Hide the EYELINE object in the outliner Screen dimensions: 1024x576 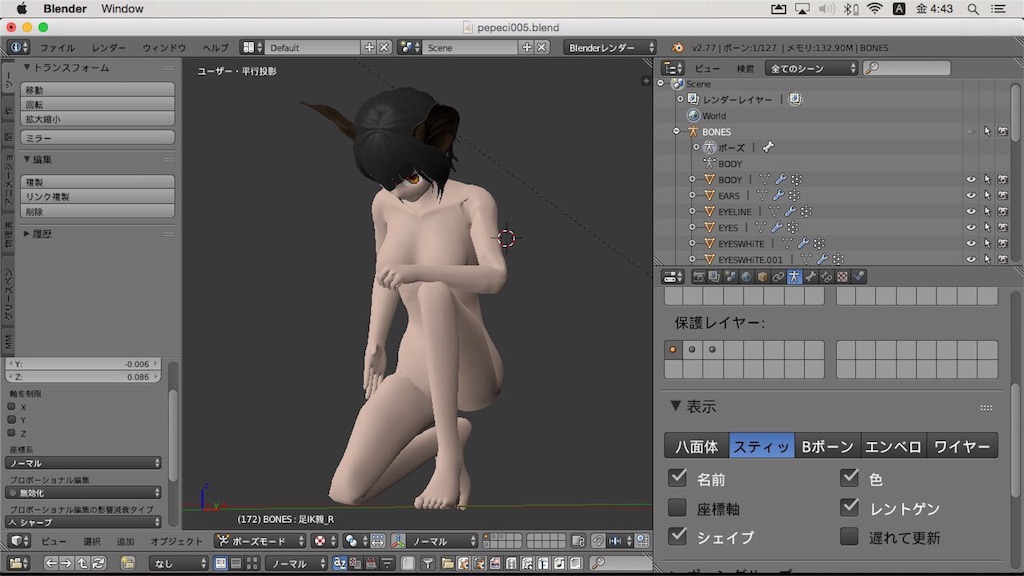971,212
